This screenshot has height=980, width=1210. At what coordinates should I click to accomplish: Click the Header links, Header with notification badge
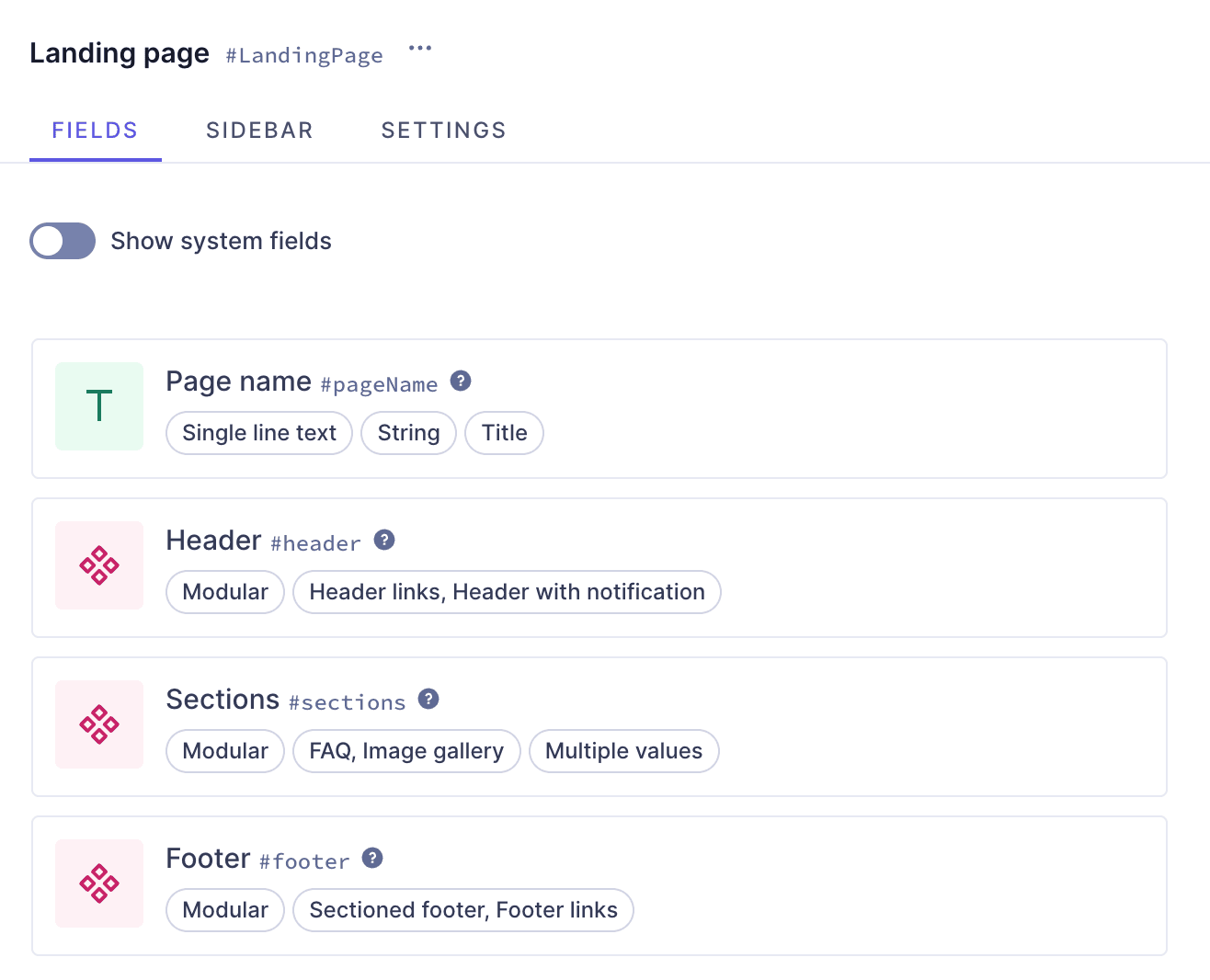507,592
